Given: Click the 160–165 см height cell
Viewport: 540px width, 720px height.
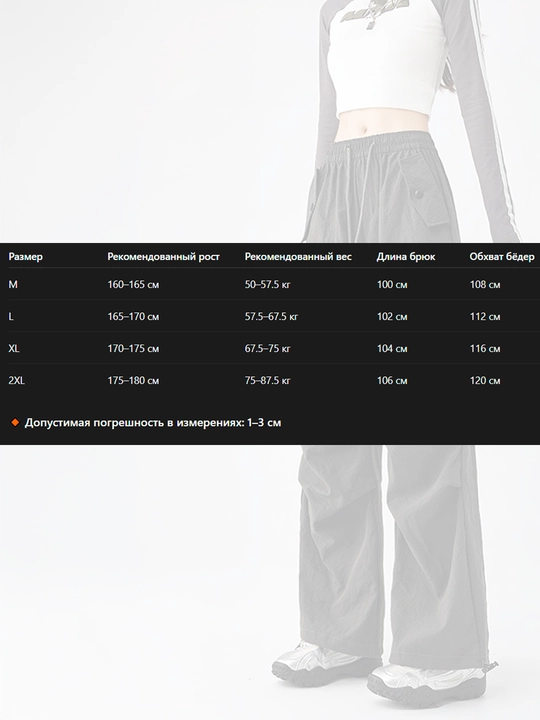Looking at the screenshot, I should coord(133,284).
